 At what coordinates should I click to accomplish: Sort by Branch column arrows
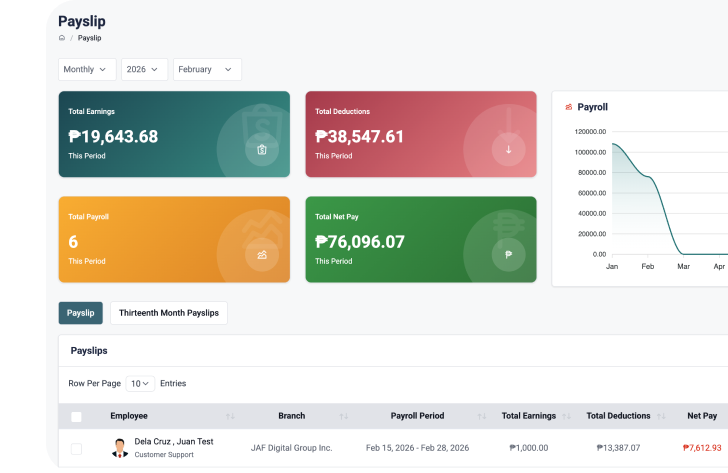[x=344, y=416]
